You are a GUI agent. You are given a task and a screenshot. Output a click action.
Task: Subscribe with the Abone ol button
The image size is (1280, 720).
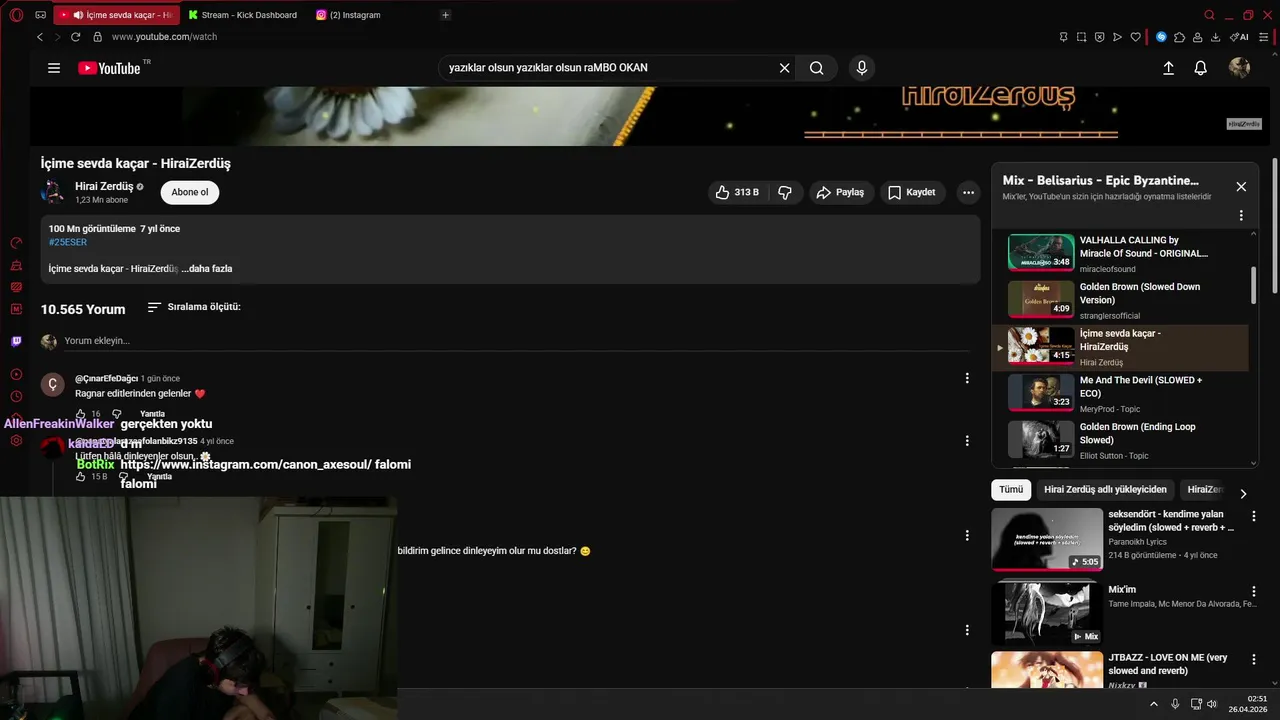click(190, 192)
